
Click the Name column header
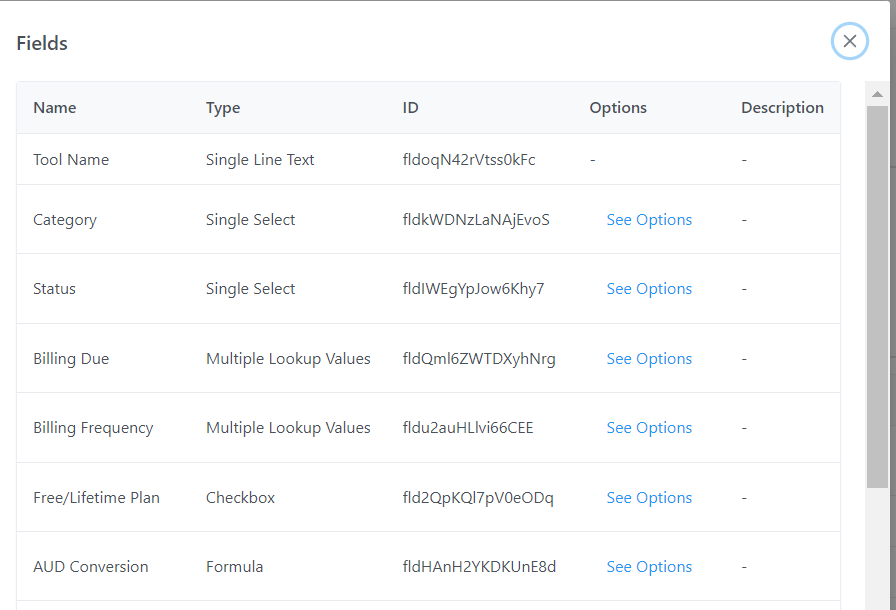55,108
